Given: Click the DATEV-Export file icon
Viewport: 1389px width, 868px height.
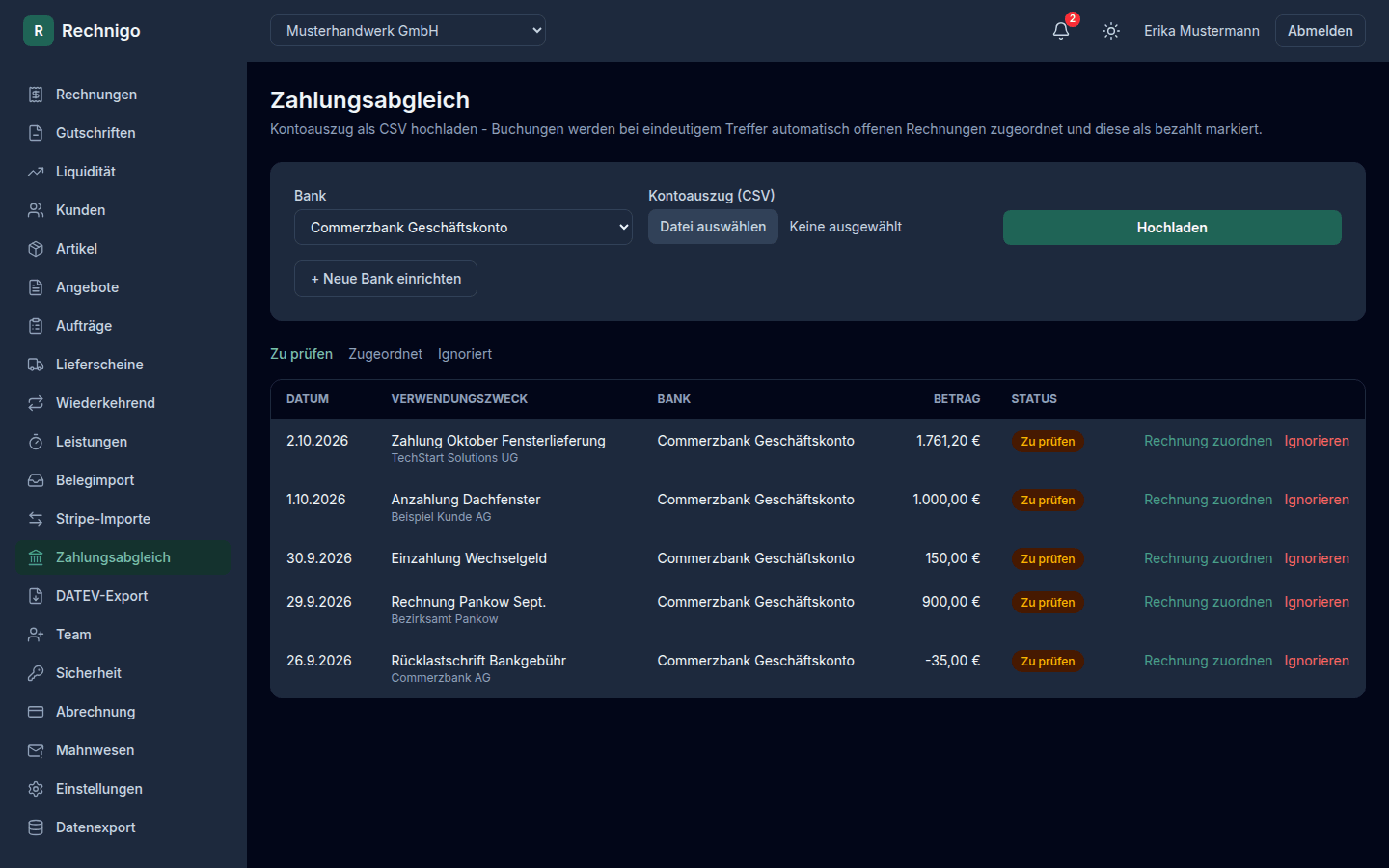Looking at the screenshot, I should 36,596.
